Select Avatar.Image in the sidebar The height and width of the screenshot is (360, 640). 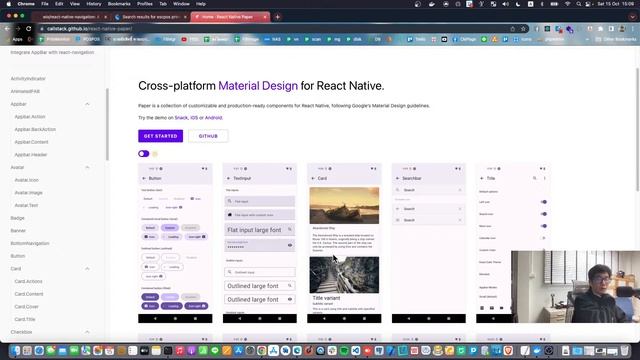tap(29, 193)
